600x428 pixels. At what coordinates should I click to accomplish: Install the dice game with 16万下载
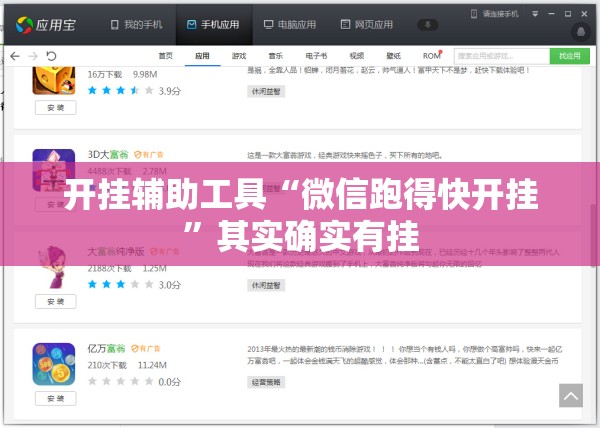coord(55,108)
